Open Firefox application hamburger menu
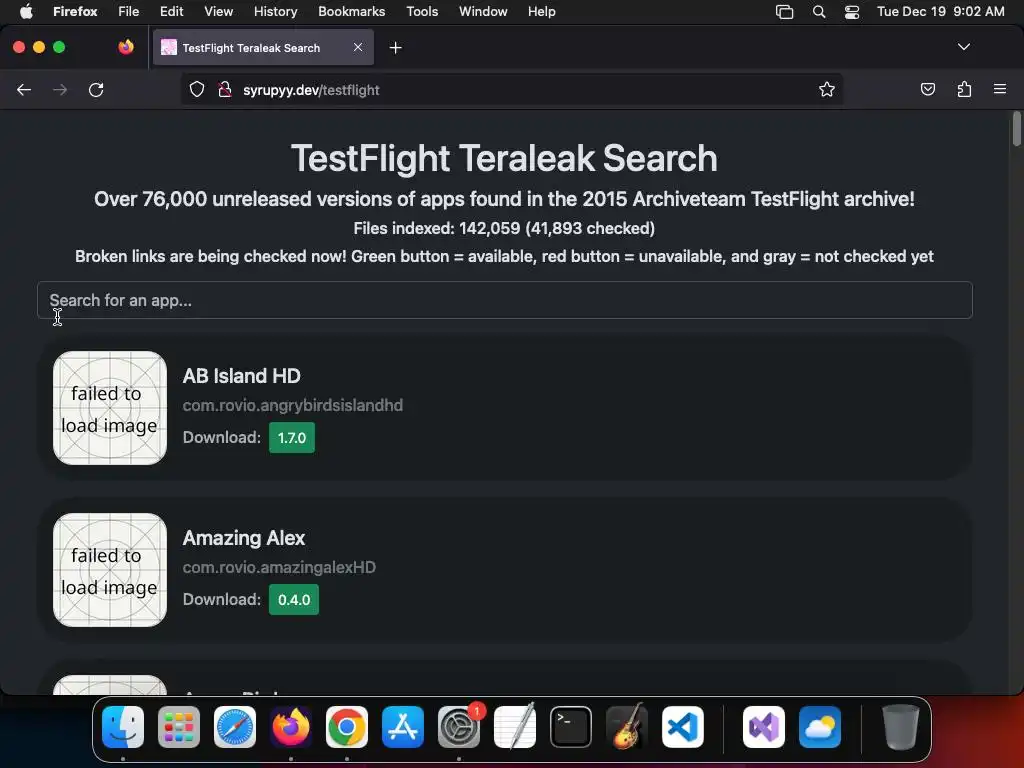This screenshot has width=1024, height=768. coord(1000,89)
